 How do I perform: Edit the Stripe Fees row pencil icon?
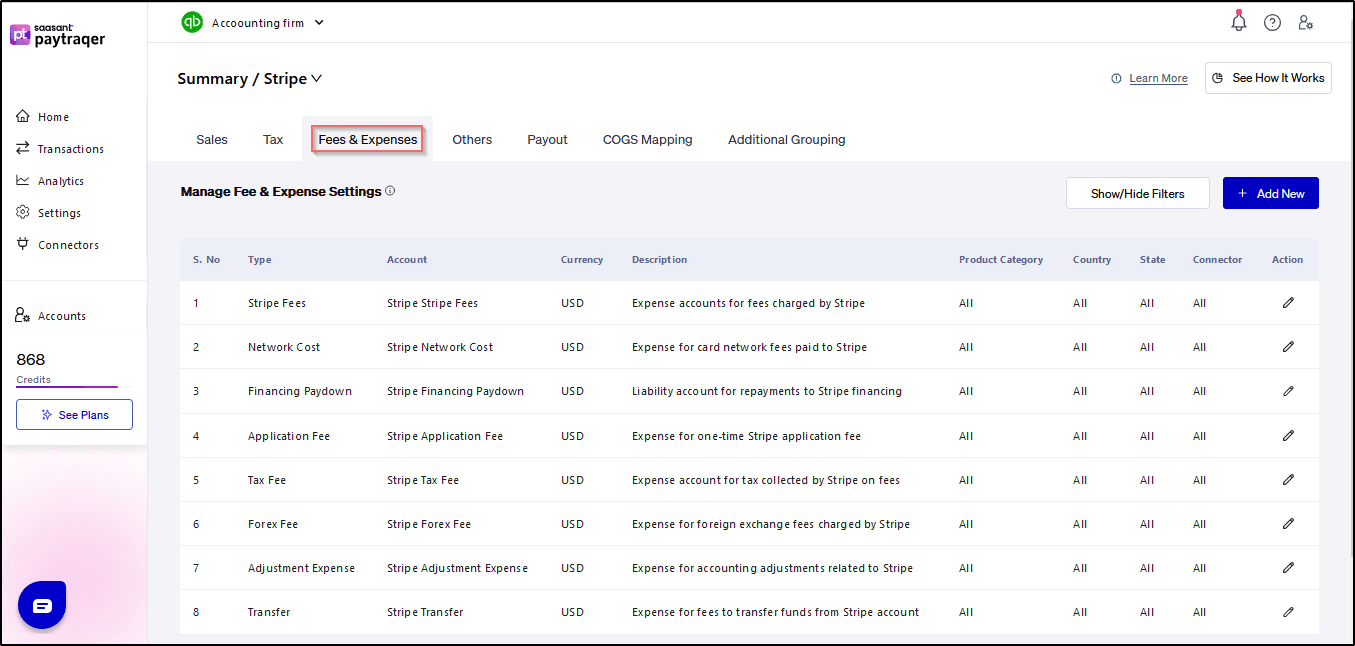[1288, 302]
